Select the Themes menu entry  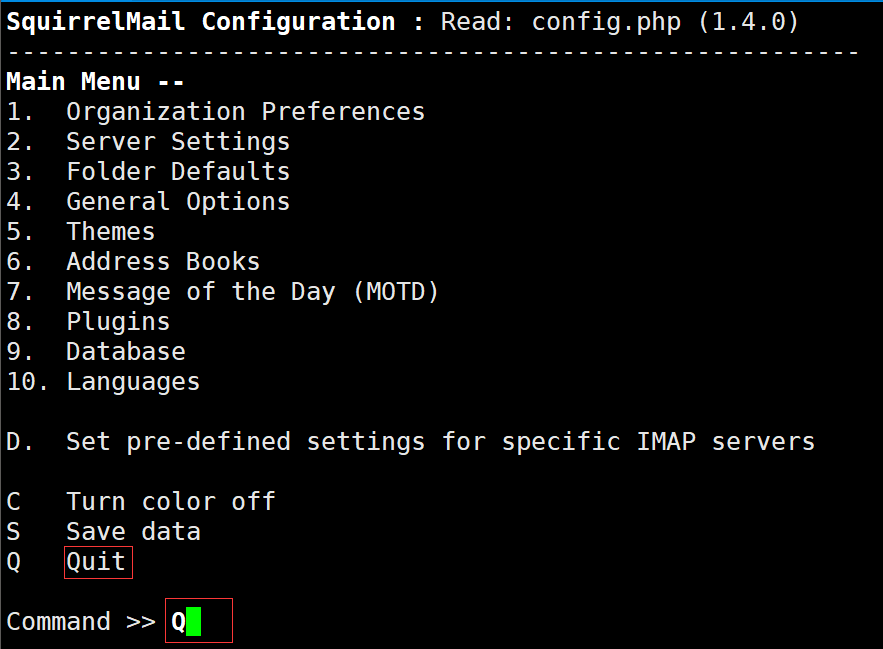pyautogui.click(x=110, y=232)
